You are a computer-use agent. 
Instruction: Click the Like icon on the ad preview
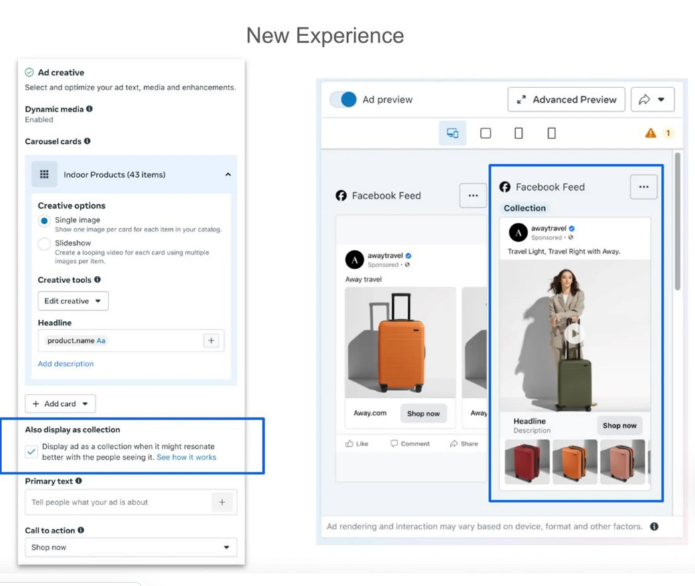pyautogui.click(x=350, y=443)
